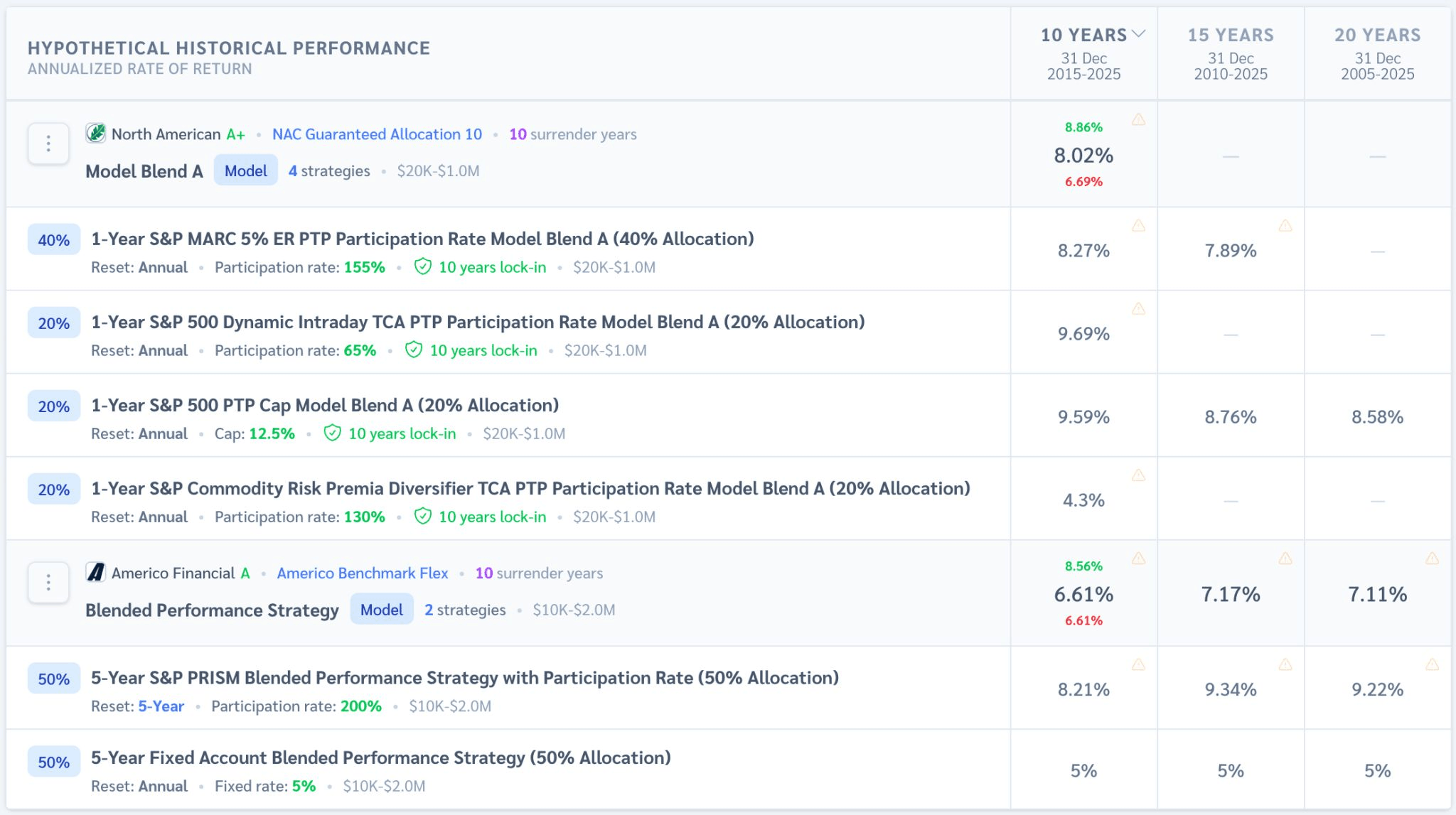Click 50% badge for 5-Year Fixed Account strategy
The width and height of the screenshot is (1456, 815).
[x=54, y=762]
